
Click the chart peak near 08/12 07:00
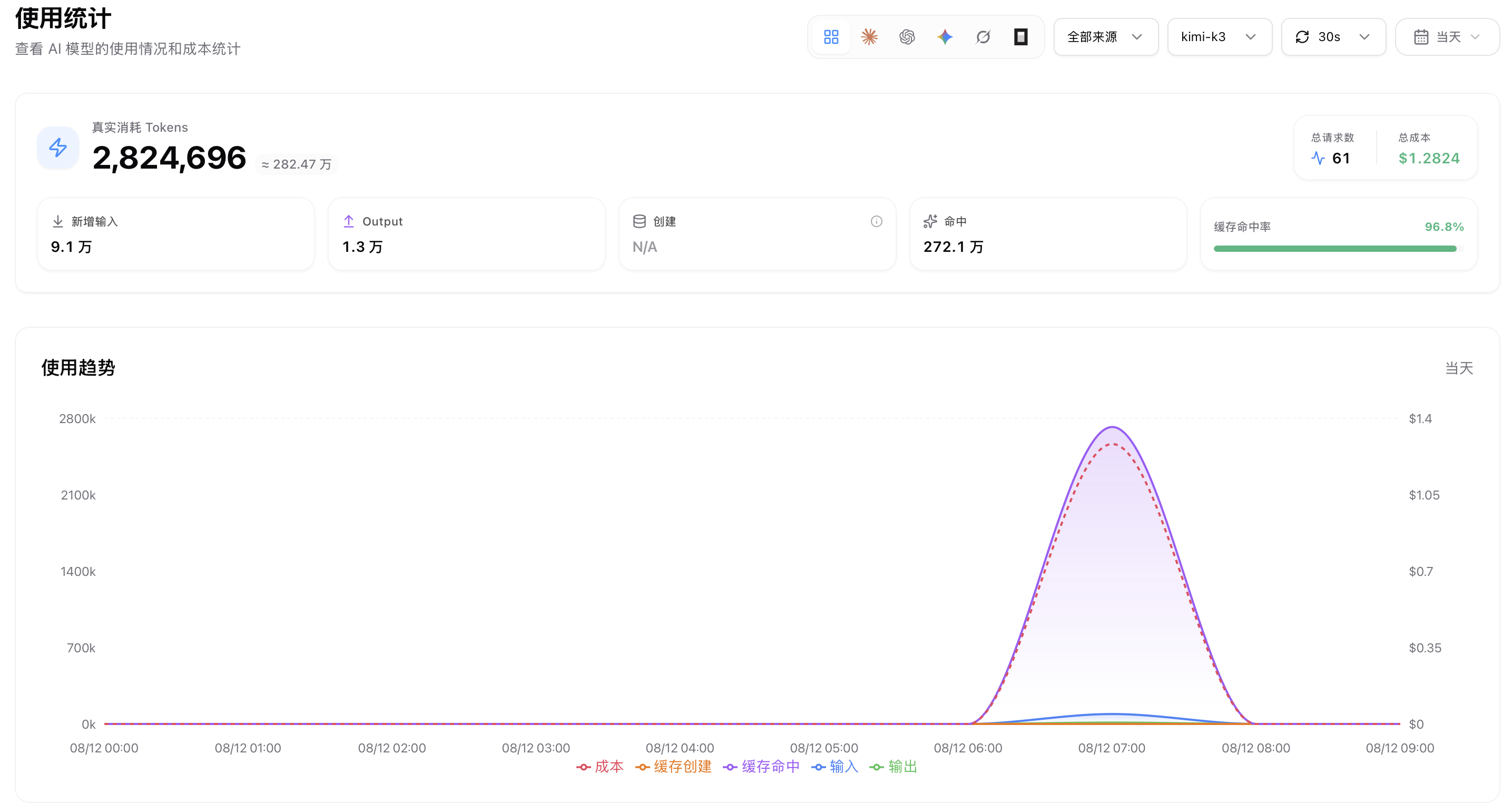(x=1112, y=428)
